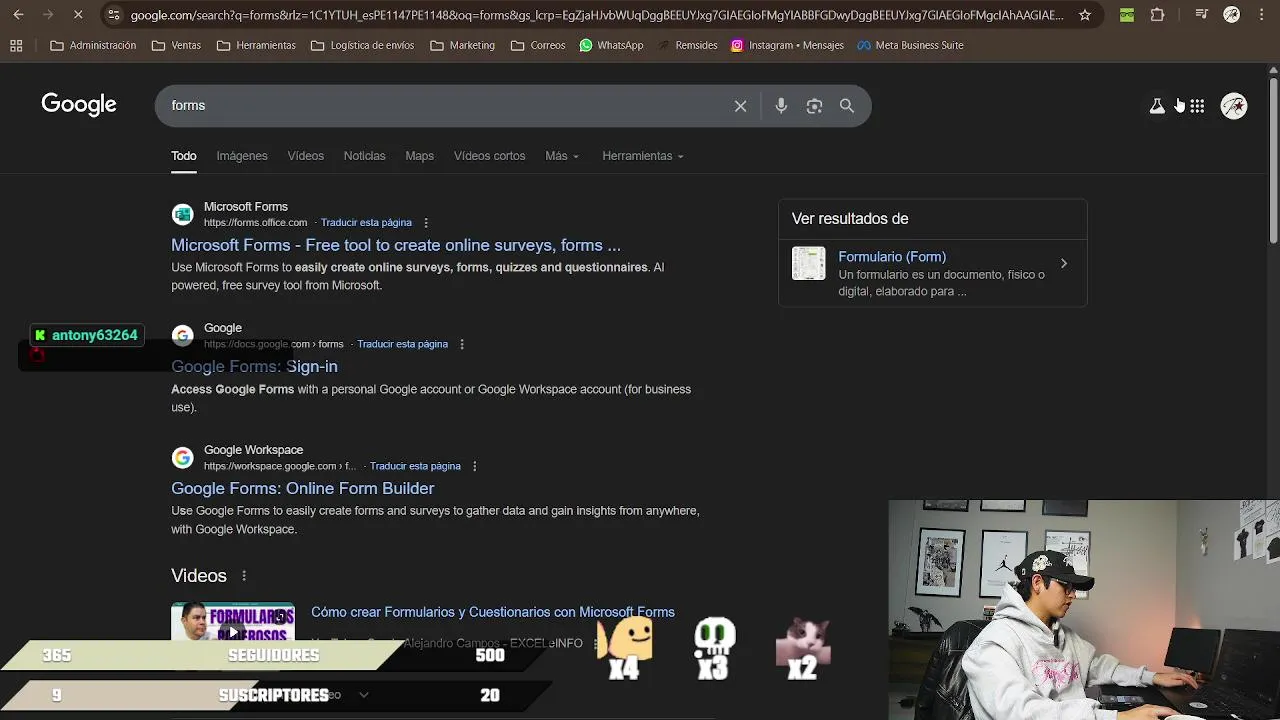Open the Microsoft Forms - Free tool result

[396, 245]
